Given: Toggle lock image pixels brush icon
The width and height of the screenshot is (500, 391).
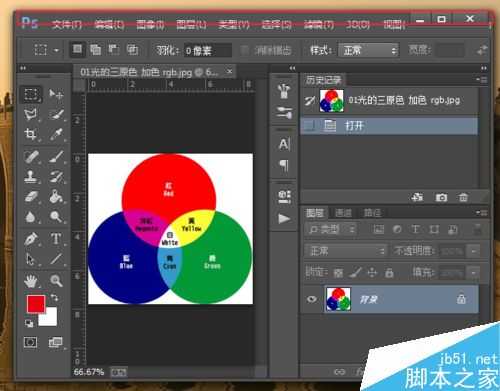Looking at the screenshot, I should click(355, 273).
